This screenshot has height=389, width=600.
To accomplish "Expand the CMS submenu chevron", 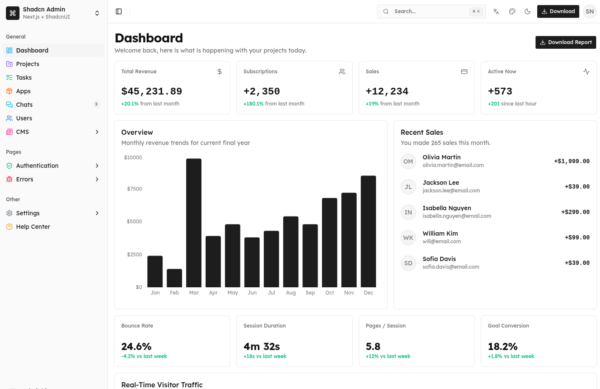I will (x=97, y=132).
